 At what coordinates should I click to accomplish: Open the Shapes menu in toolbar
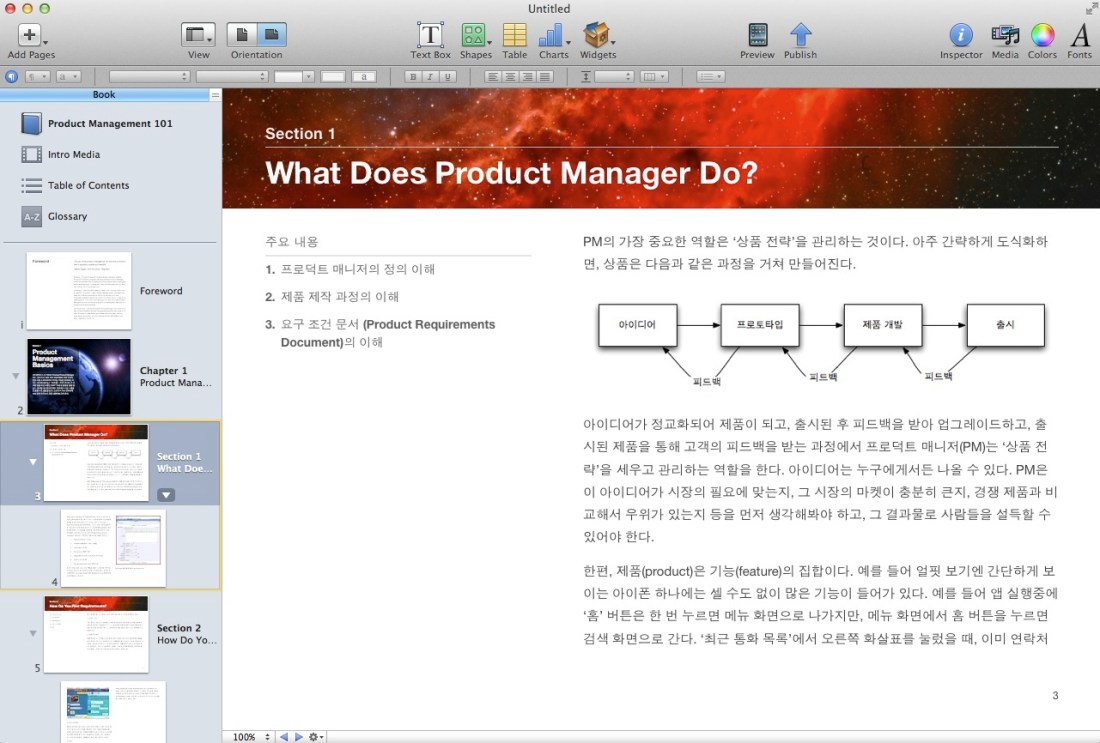pos(475,36)
